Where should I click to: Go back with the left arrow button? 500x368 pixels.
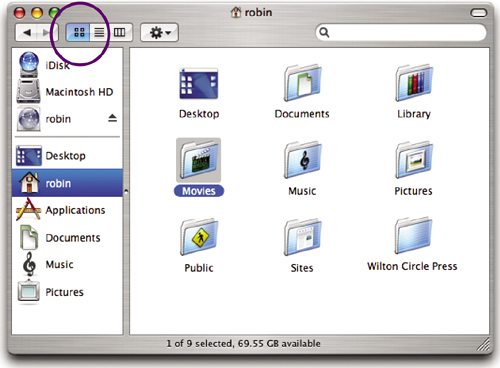click(x=27, y=32)
